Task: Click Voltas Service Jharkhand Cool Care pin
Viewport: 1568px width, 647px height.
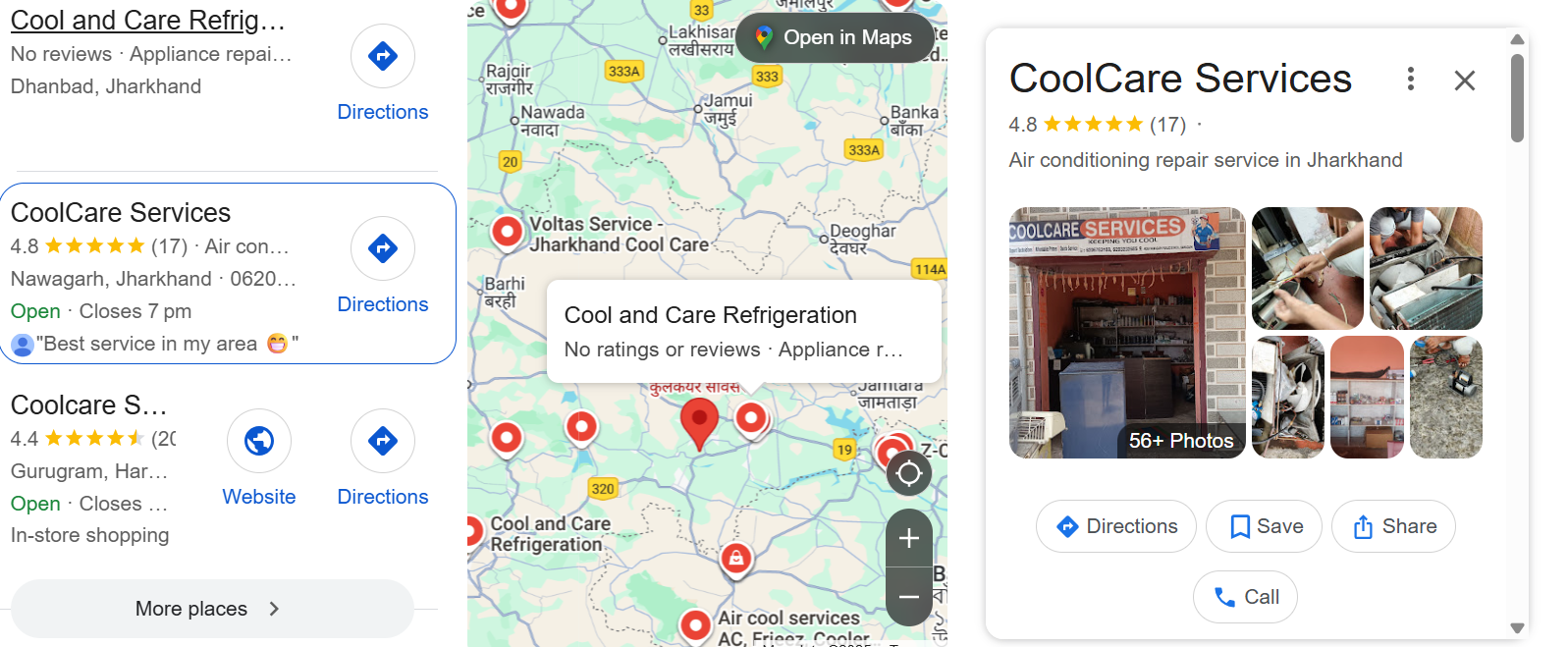Action: point(507,232)
